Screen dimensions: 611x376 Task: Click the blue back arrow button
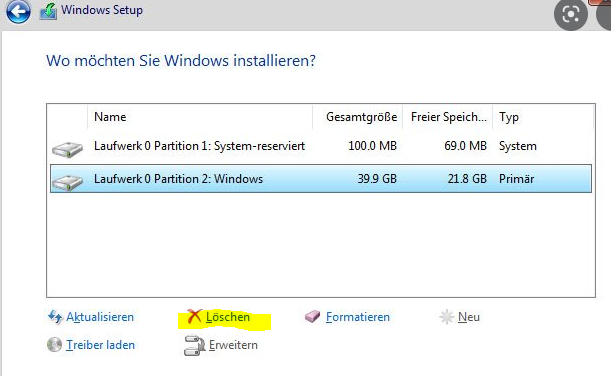point(18,12)
